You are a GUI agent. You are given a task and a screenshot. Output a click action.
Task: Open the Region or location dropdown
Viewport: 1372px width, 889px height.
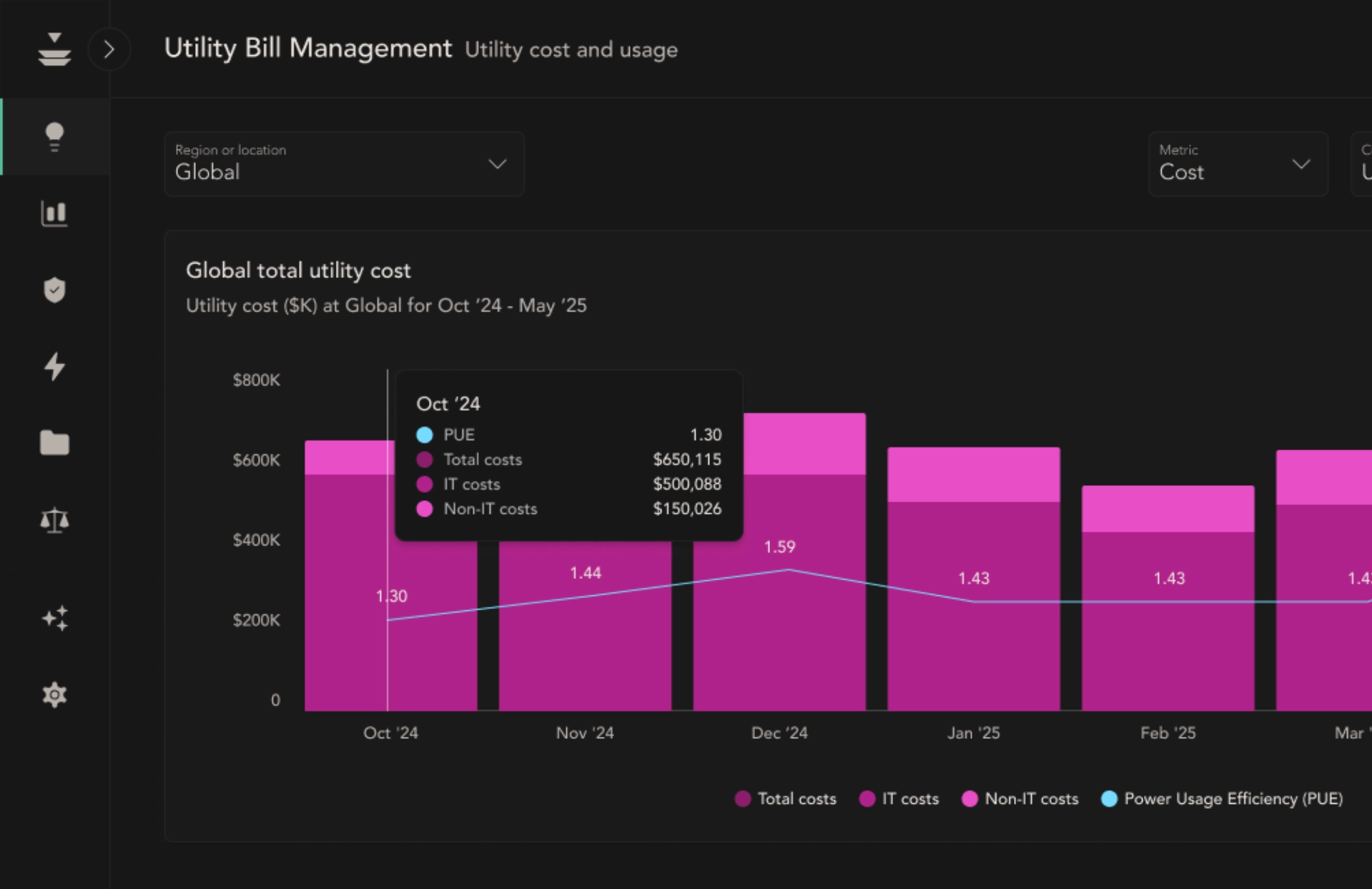(344, 164)
